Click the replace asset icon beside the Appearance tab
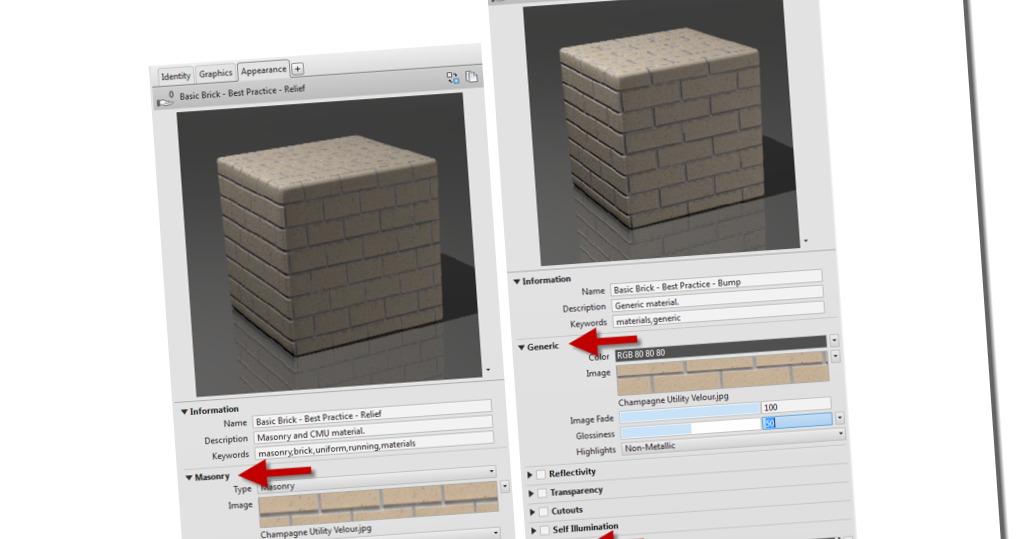This screenshot has width=1026, height=539. pyautogui.click(x=452, y=78)
